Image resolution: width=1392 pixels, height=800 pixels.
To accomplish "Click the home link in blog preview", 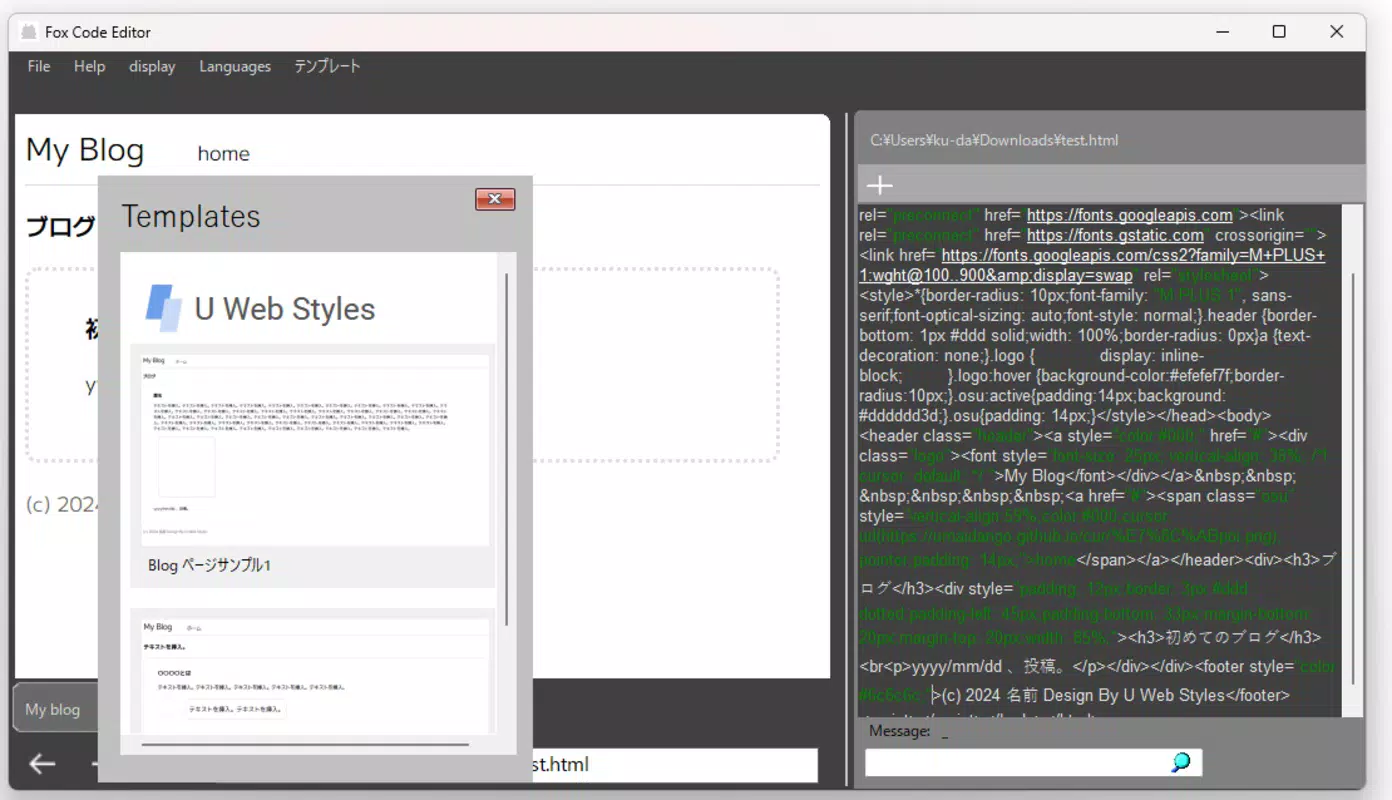I will (224, 153).
